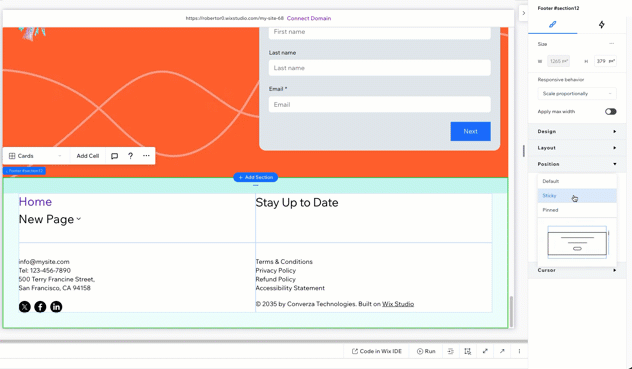Viewport: 632px width, 369px height.
Task: Click the Run button
Action: (426, 351)
